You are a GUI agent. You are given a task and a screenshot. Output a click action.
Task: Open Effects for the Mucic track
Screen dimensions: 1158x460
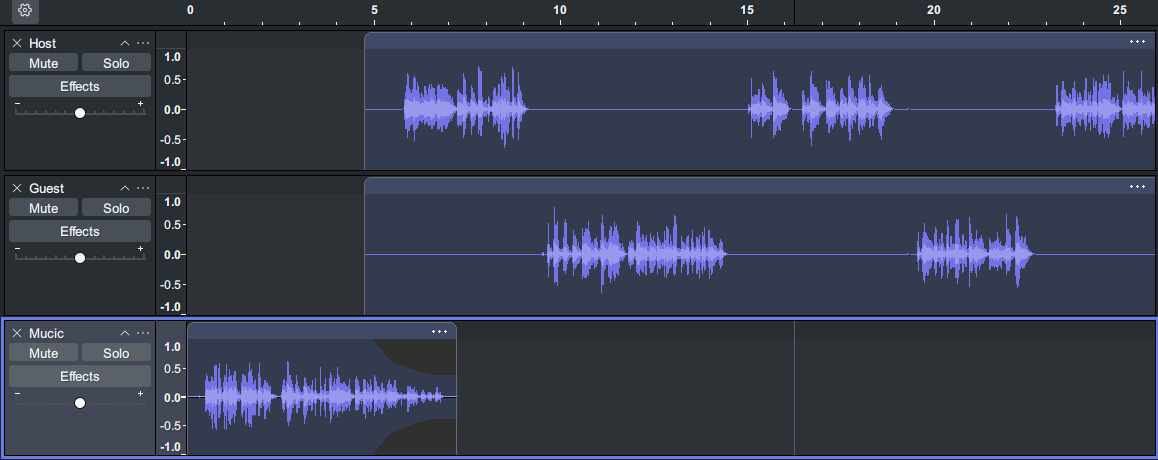80,376
